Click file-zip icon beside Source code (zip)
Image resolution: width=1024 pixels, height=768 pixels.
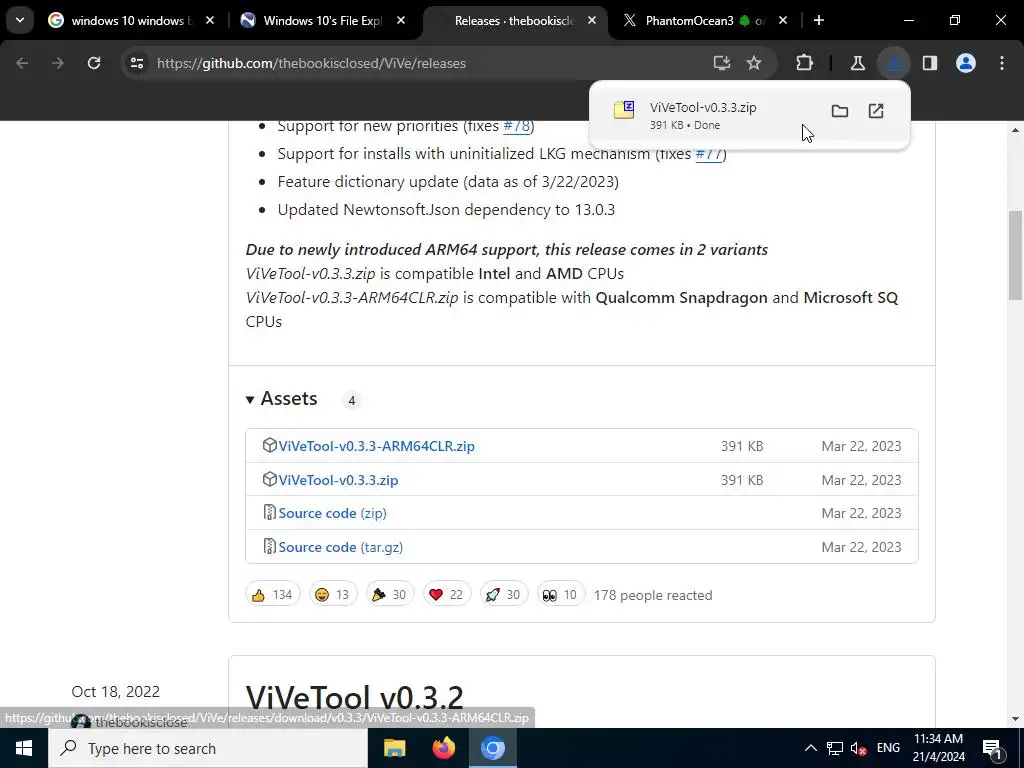click(x=269, y=513)
